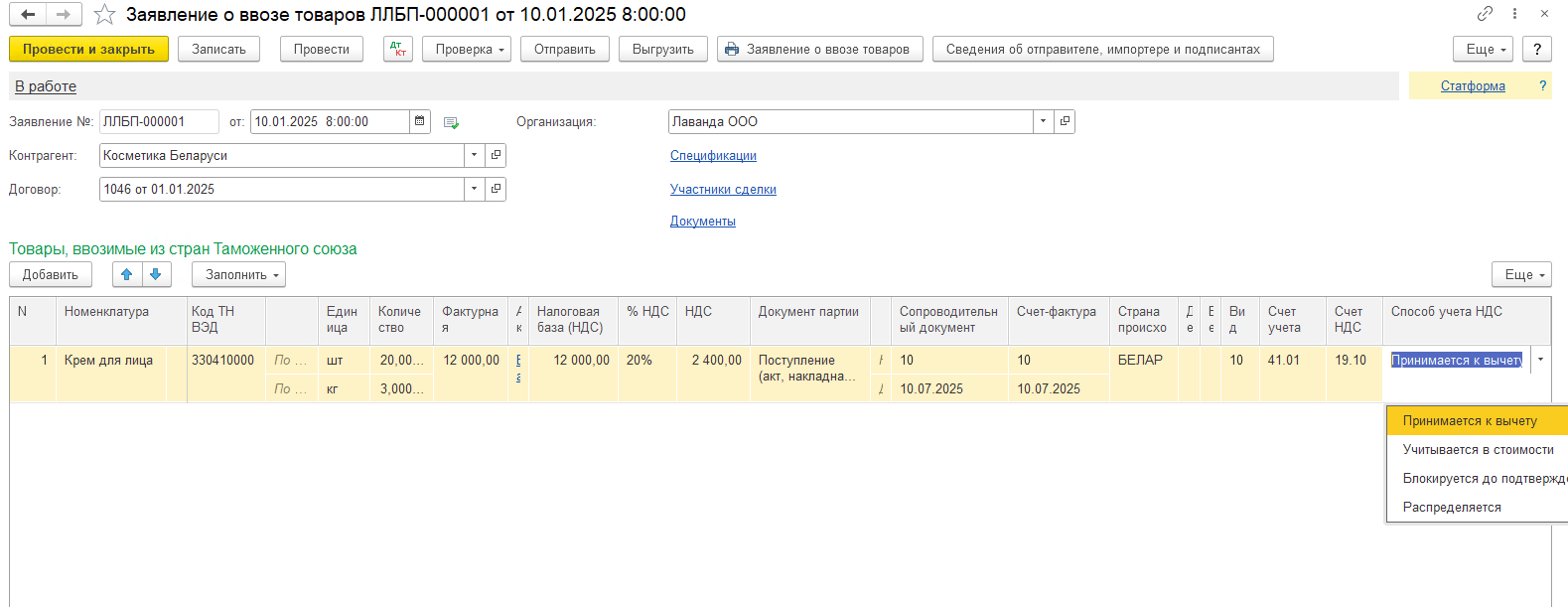
Task: Select the Счет НДС cell '19.10'
Action: point(1354,360)
